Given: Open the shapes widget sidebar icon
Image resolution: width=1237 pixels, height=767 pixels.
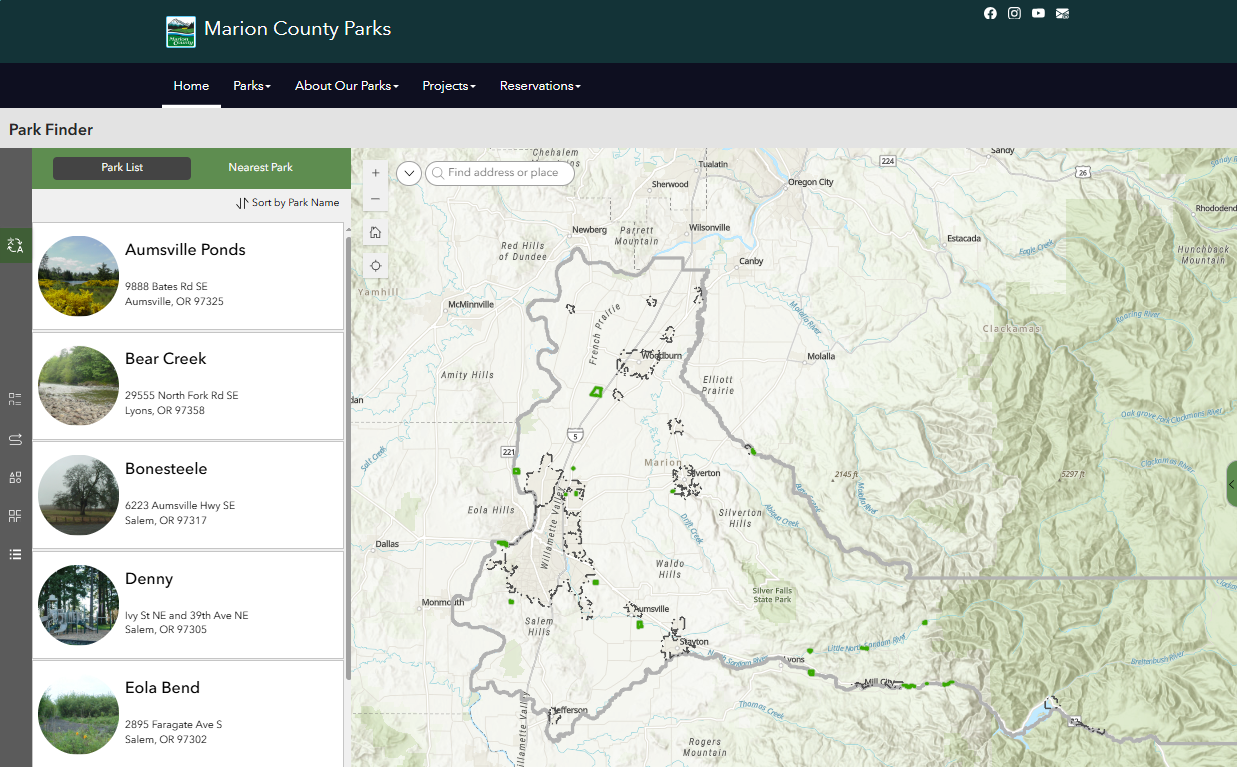Looking at the screenshot, I should click(x=15, y=477).
